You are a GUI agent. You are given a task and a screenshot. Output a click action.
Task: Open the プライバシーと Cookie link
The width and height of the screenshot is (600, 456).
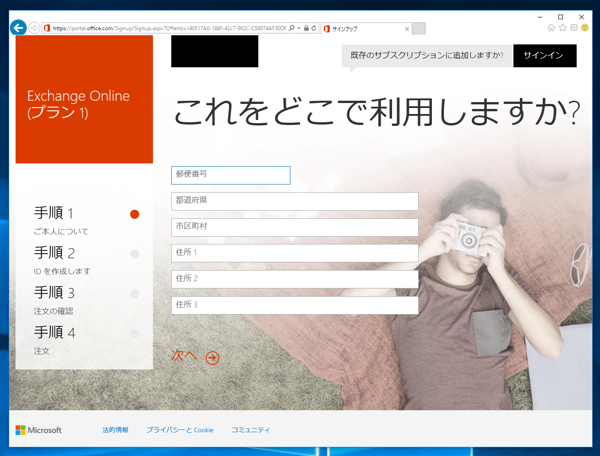[x=180, y=430]
